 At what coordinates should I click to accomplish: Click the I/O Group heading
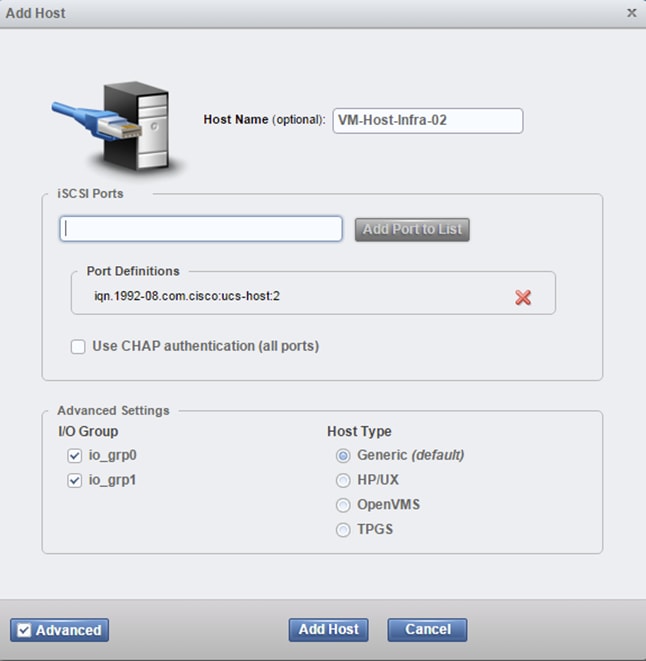click(88, 431)
